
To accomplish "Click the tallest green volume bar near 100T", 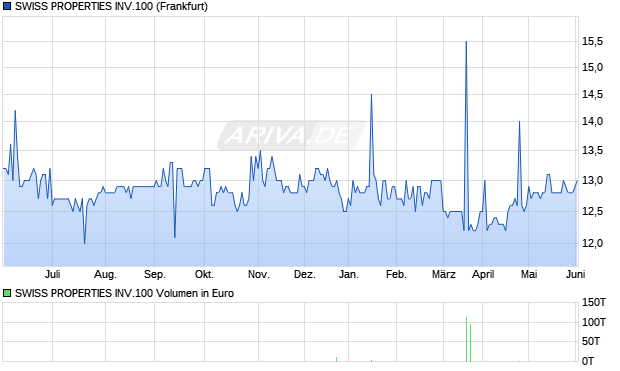I will (x=467, y=339).
